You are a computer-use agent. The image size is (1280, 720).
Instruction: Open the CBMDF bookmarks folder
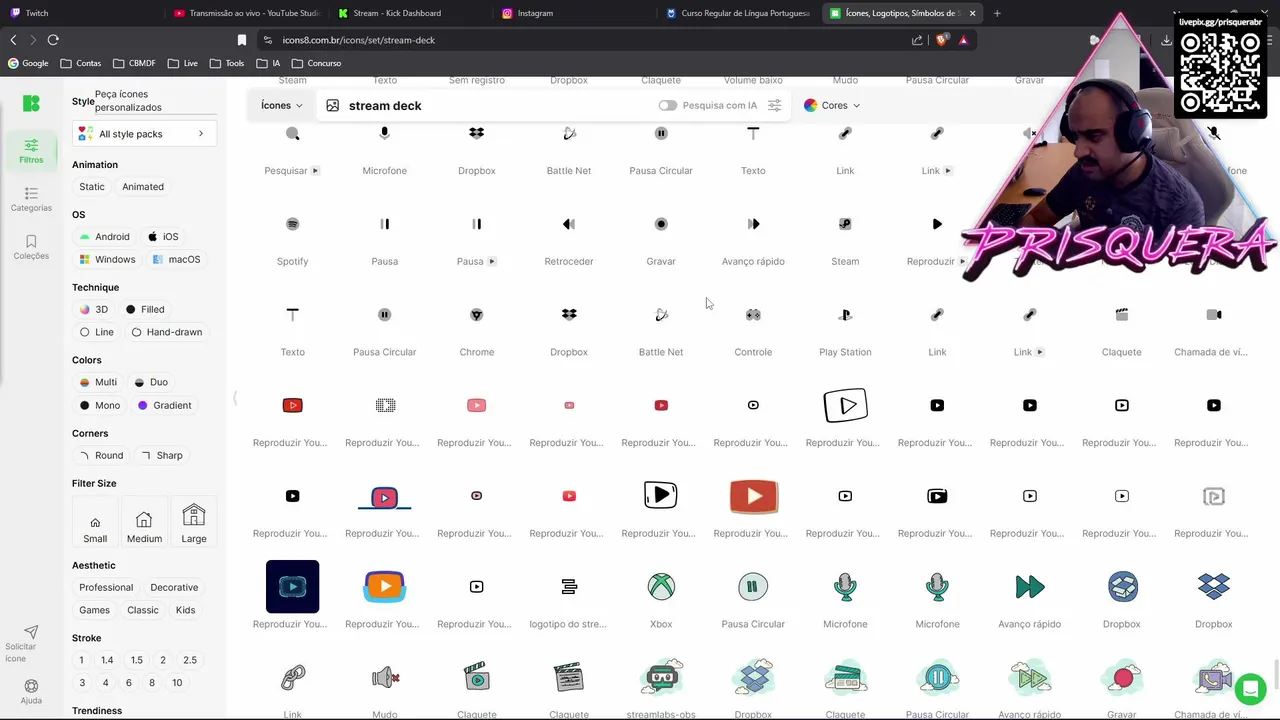click(135, 63)
